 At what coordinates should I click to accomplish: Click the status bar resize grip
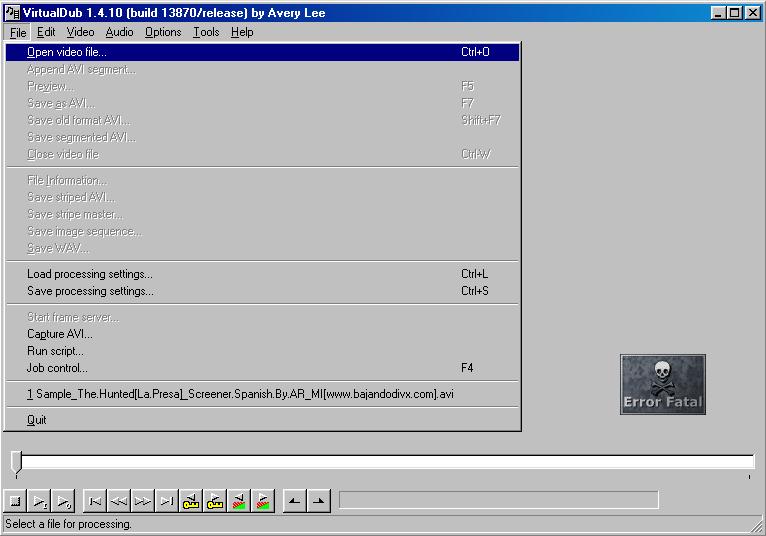tap(757, 526)
